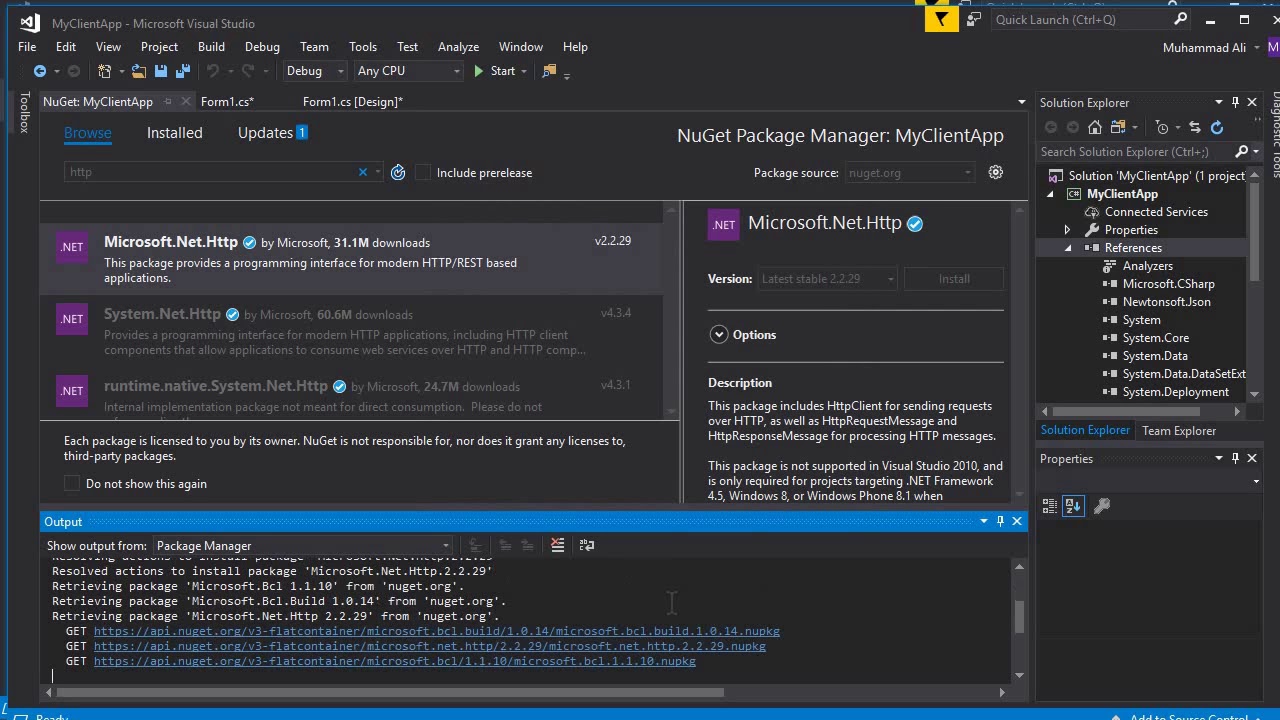Save the current file using disk icon

click(161, 71)
